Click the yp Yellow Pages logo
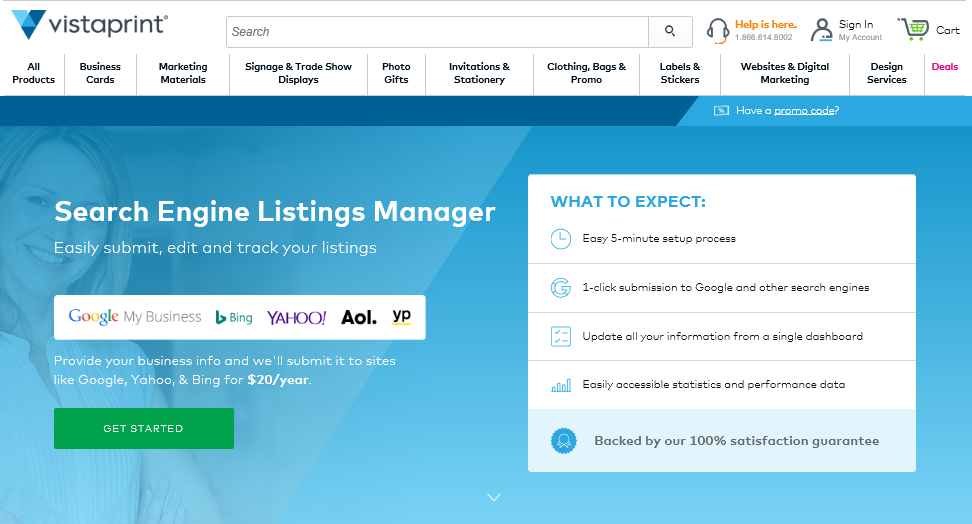972x524 pixels. [x=402, y=316]
